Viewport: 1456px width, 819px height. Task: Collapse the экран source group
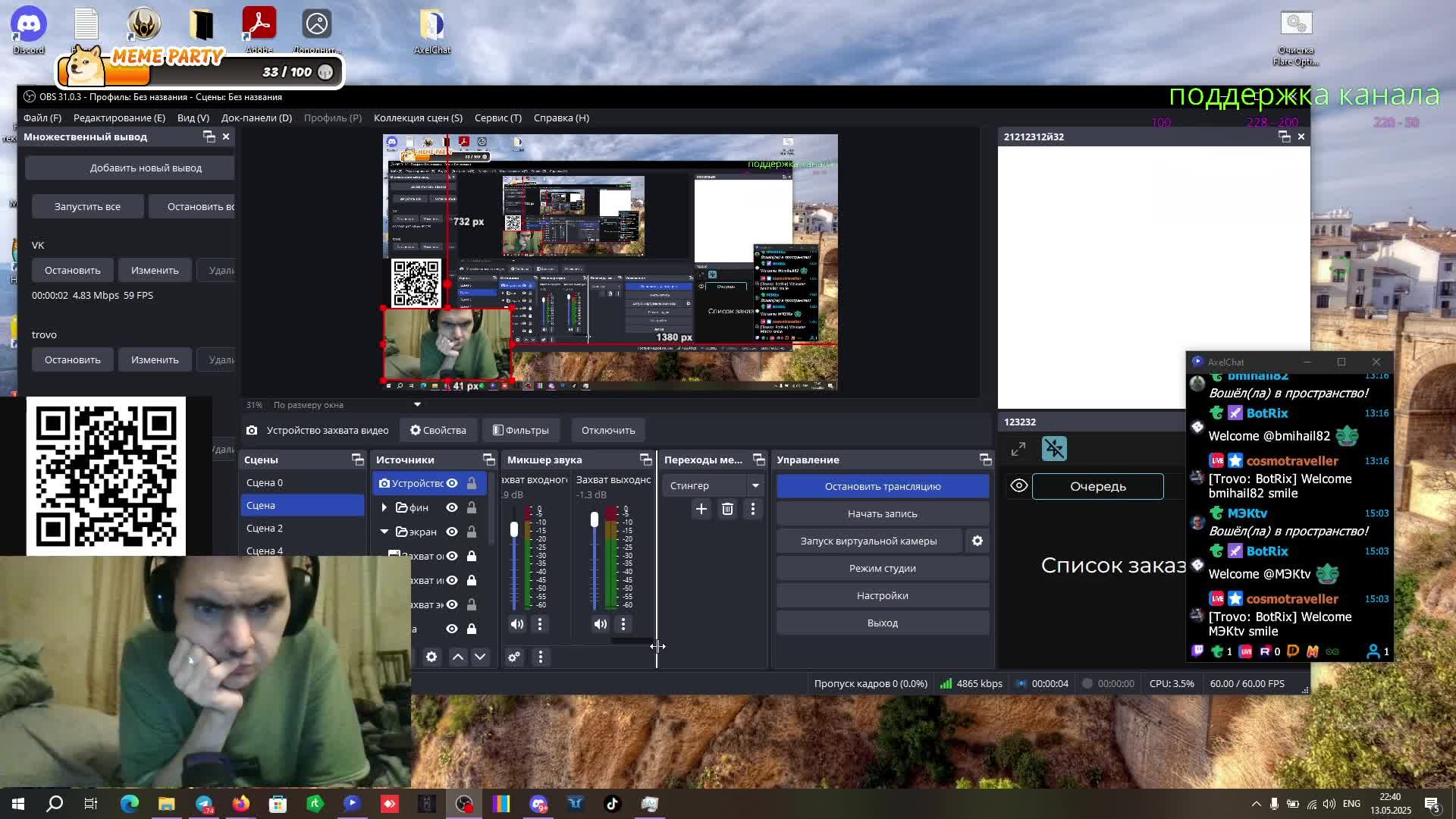click(384, 532)
